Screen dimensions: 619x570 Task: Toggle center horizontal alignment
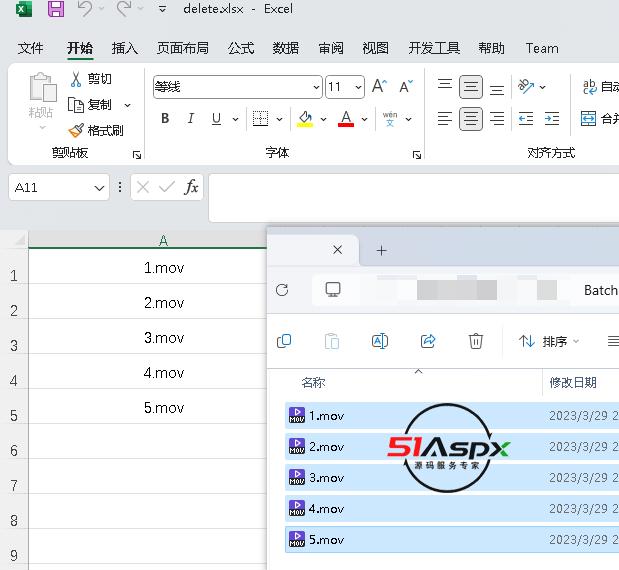pyautogui.click(x=471, y=119)
